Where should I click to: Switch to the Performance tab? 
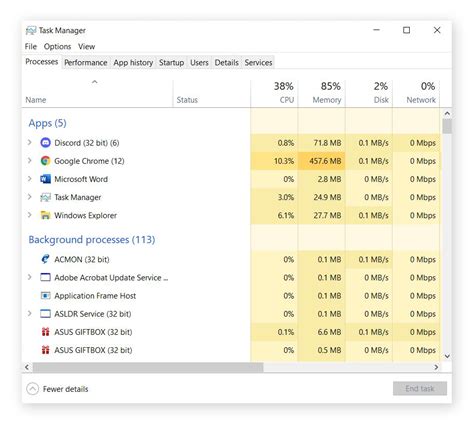pos(86,63)
